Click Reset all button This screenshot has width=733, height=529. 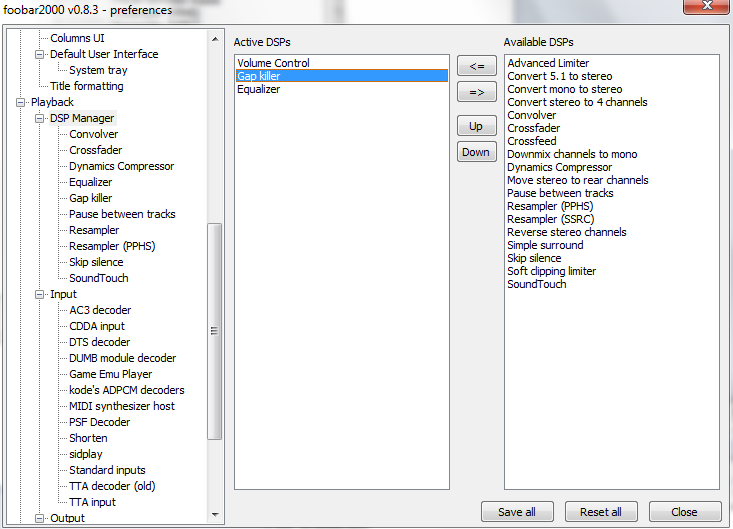point(601,512)
